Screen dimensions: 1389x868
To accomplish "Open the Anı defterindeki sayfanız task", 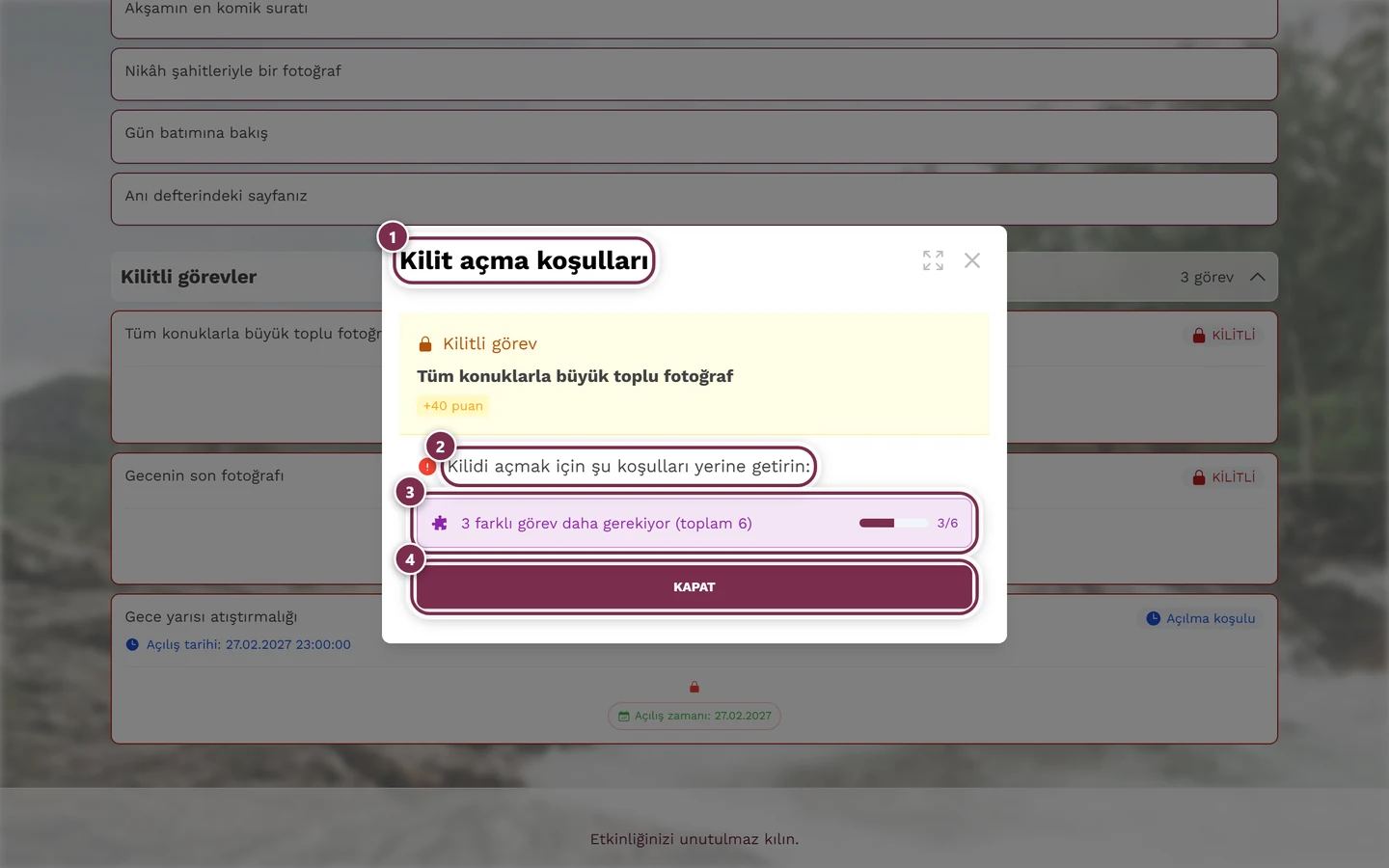I will [x=694, y=199].
